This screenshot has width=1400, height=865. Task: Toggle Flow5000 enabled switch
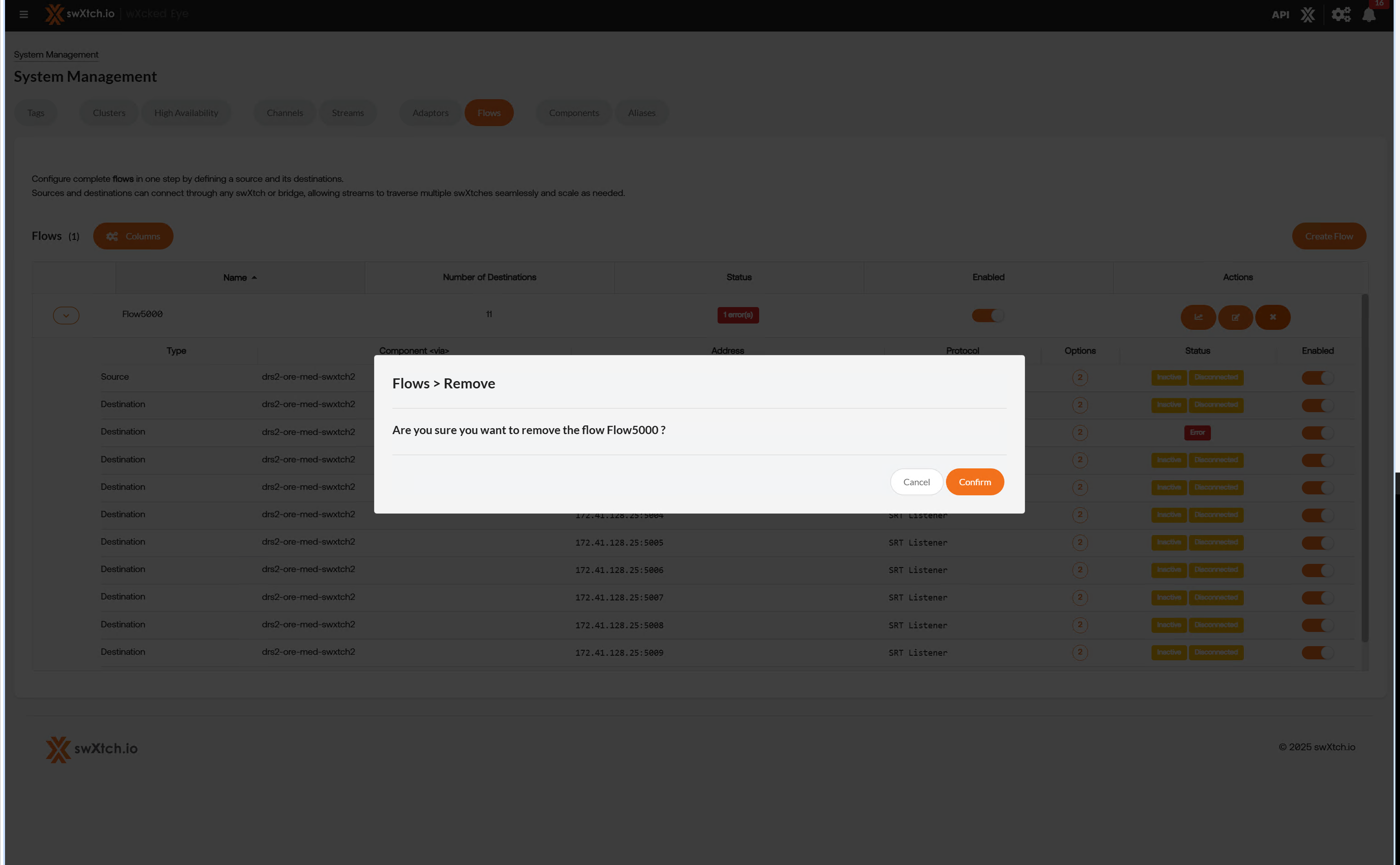pos(988,315)
